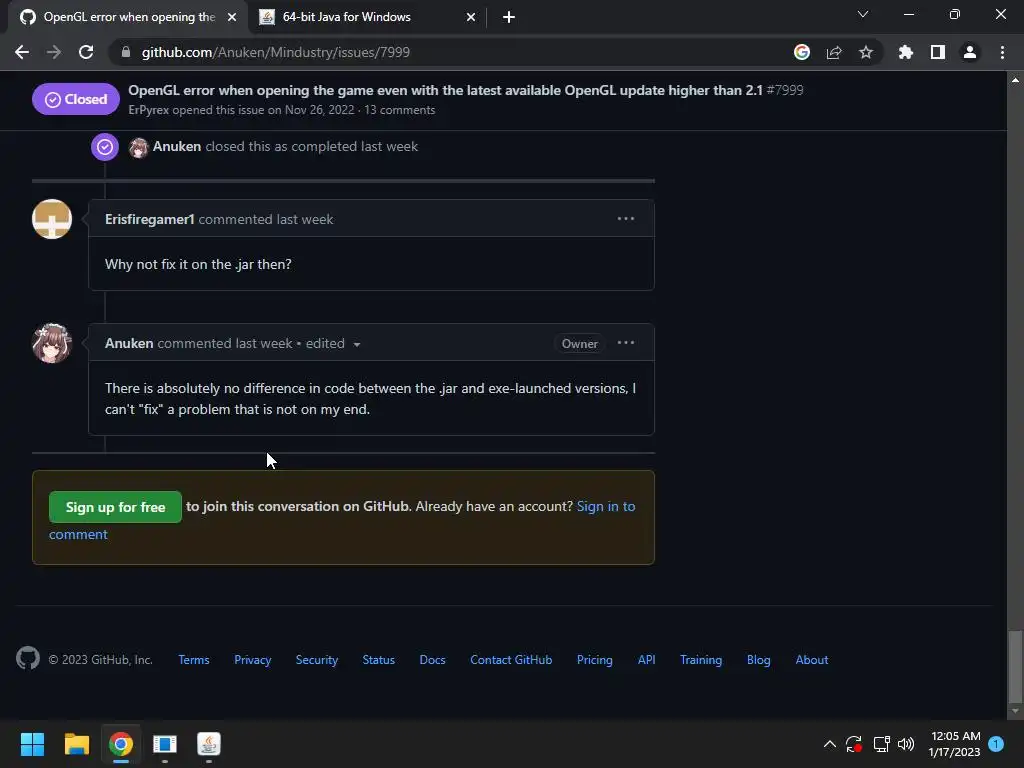The image size is (1024, 768).
Task: Click the Closed status badge
Action: (x=76, y=99)
